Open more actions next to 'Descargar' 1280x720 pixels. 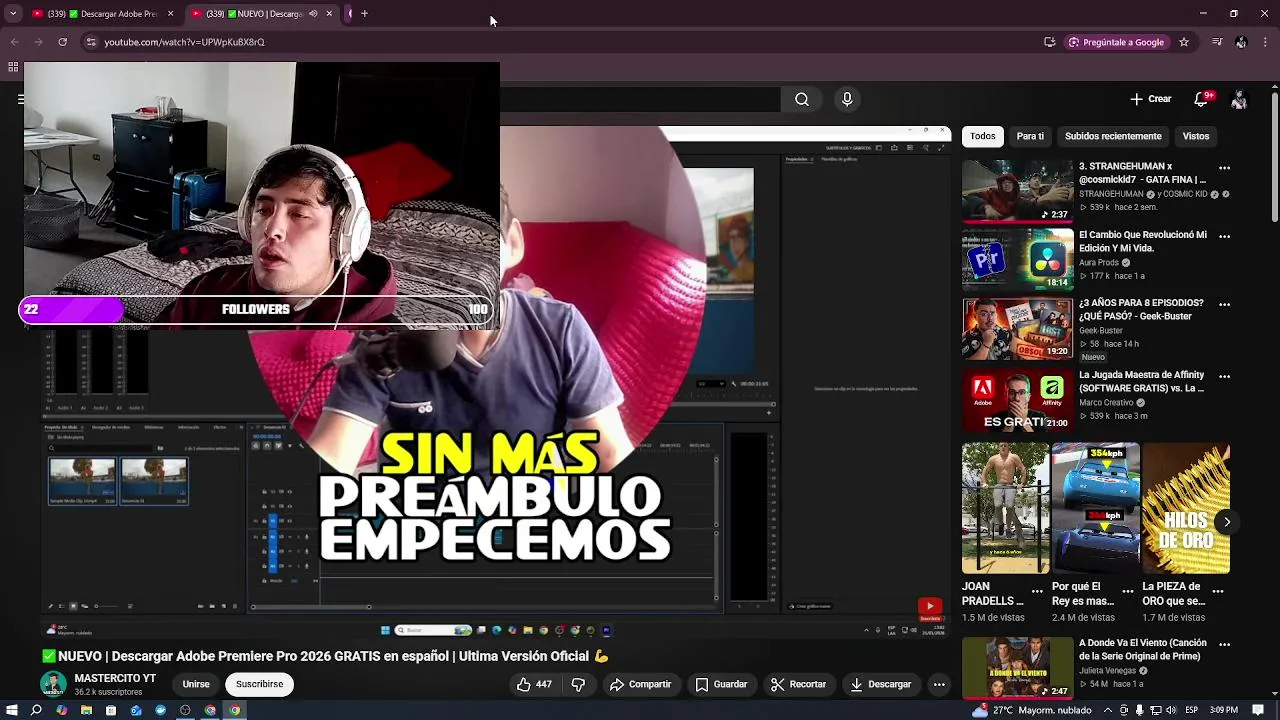point(939,684)
